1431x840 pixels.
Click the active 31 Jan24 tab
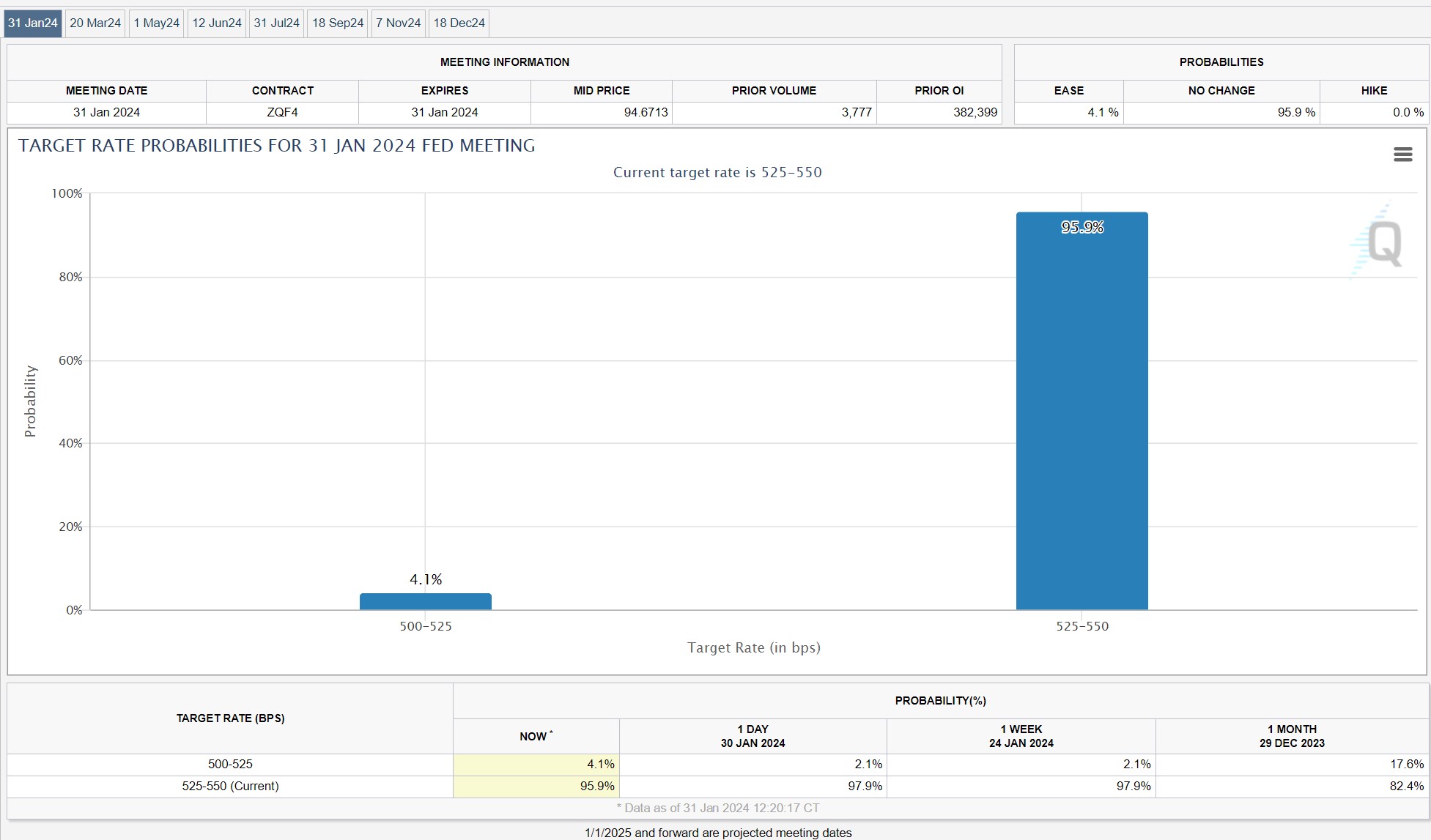pos(33,23)
